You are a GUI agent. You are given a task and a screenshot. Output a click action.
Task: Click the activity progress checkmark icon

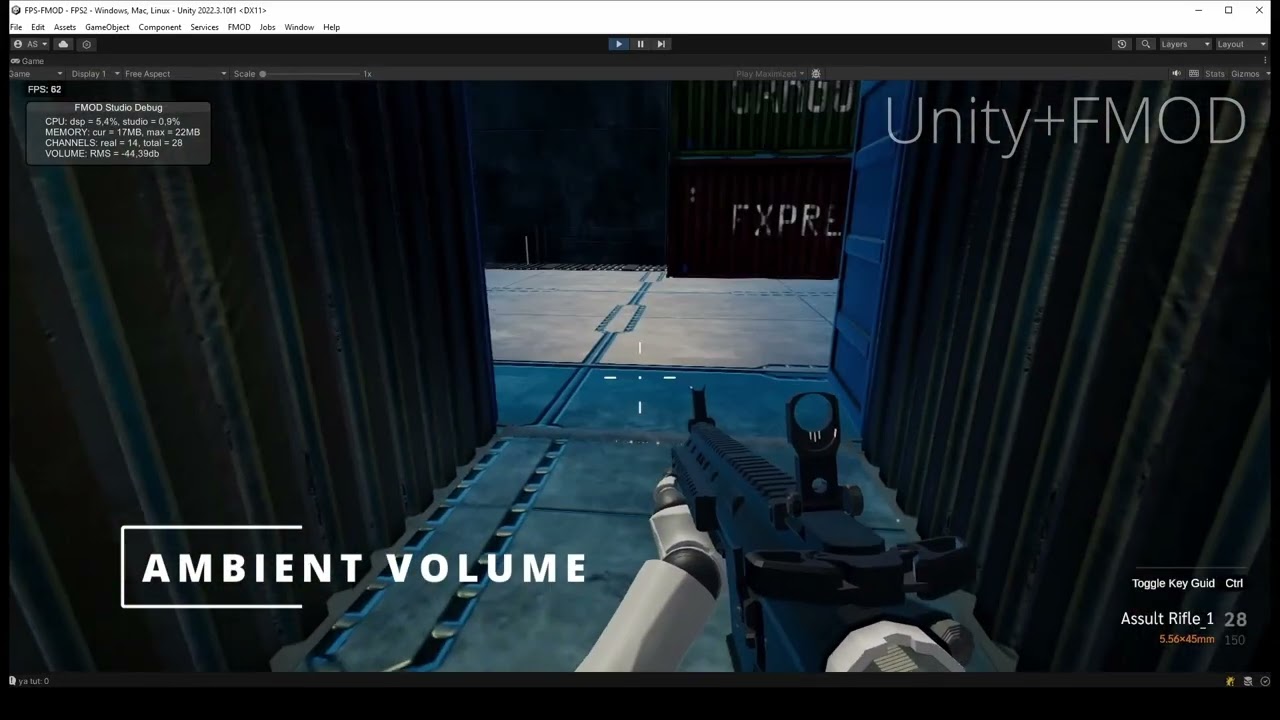point(1265,681)
